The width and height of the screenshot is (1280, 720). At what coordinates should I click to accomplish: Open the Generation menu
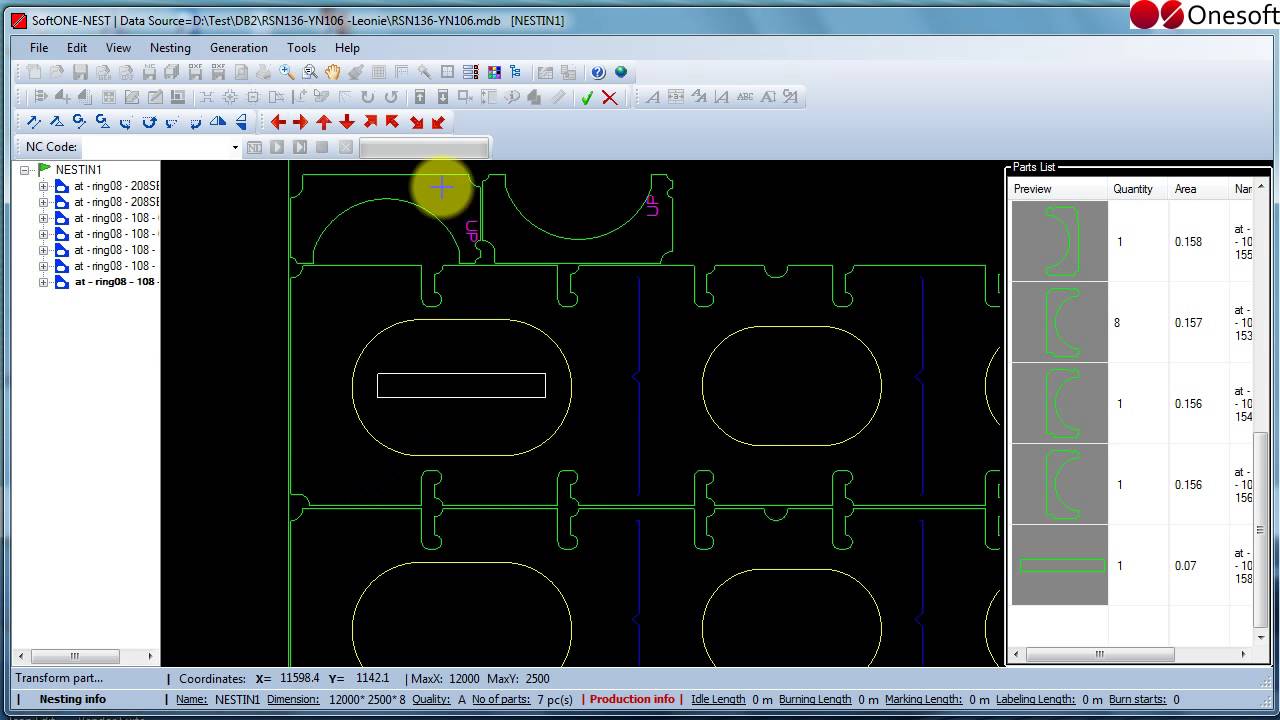click(239, 47)
